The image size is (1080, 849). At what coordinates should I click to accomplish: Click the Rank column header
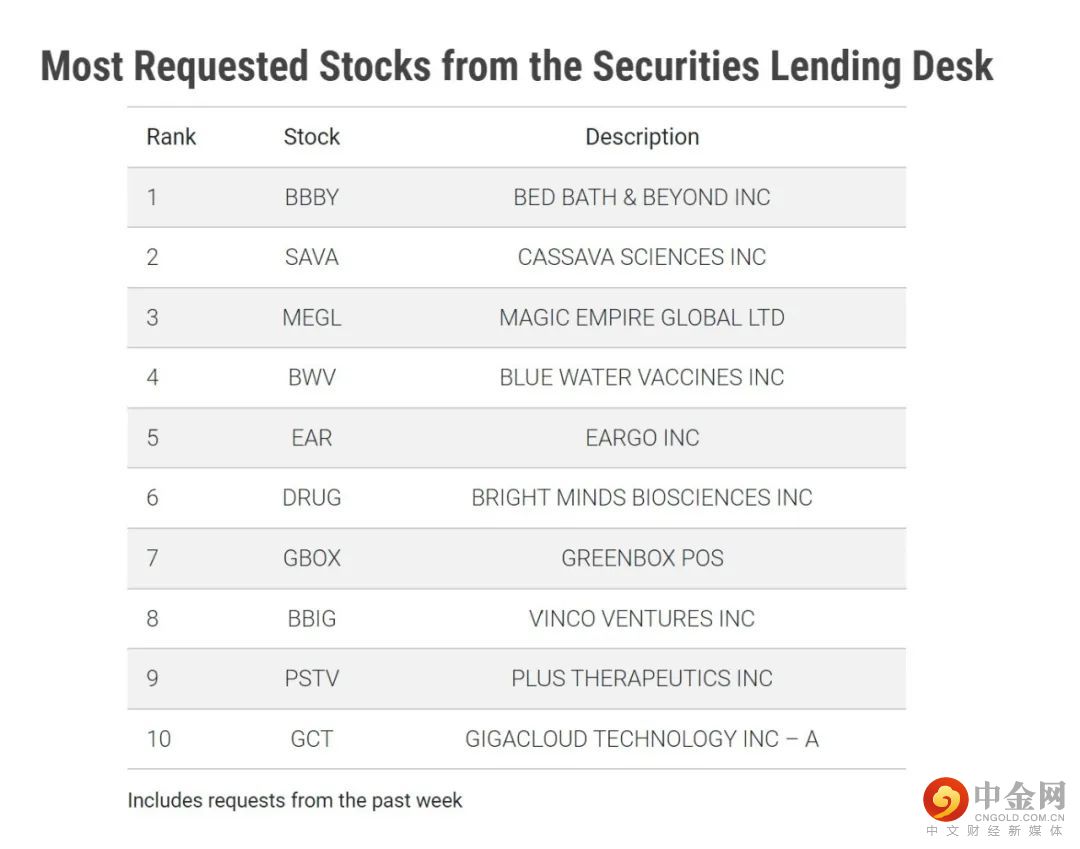click(x=171, y=137)
